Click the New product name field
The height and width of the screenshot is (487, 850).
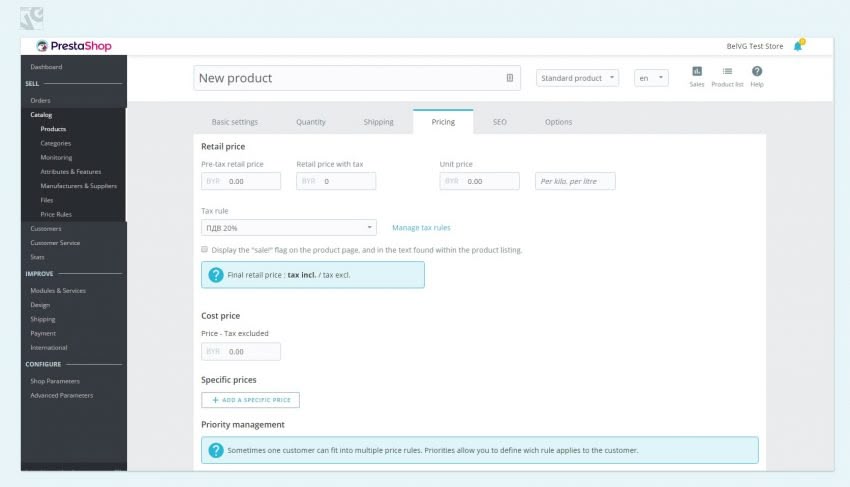tap(357, 78)
